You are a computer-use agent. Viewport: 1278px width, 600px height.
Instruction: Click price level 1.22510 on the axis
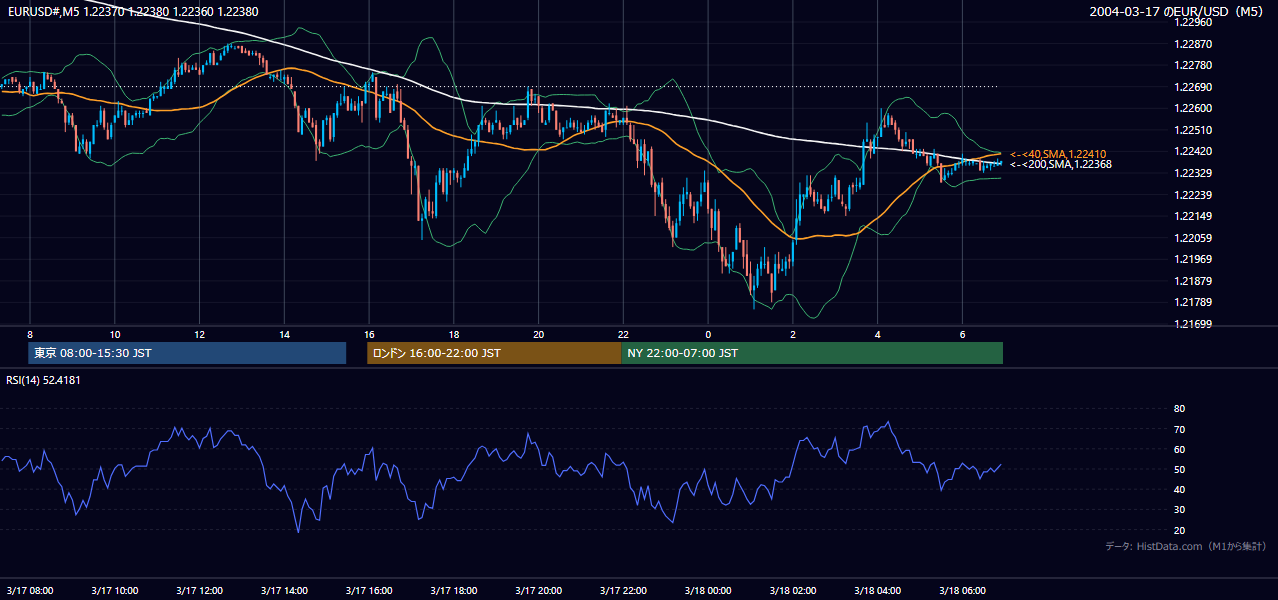click(1193, 130)
